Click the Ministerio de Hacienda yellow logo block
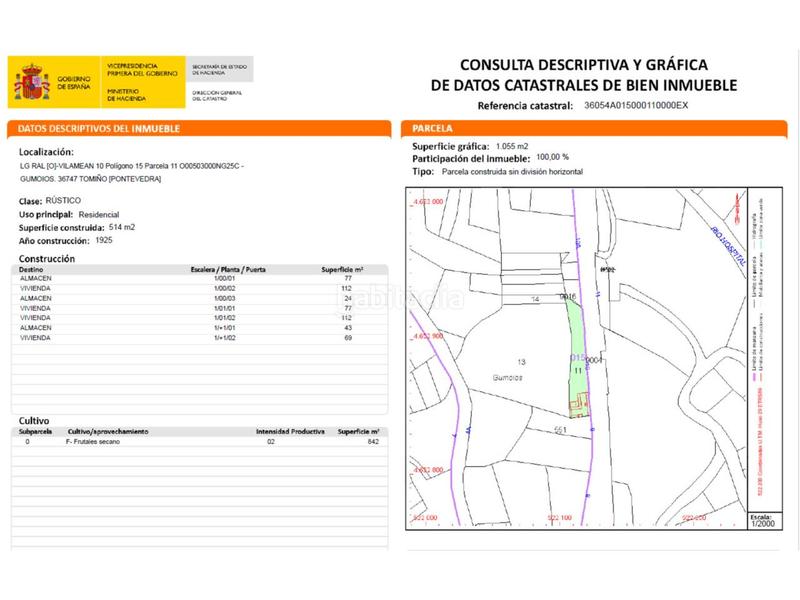The width and height of the screenshot is (800, 600). 143,82
